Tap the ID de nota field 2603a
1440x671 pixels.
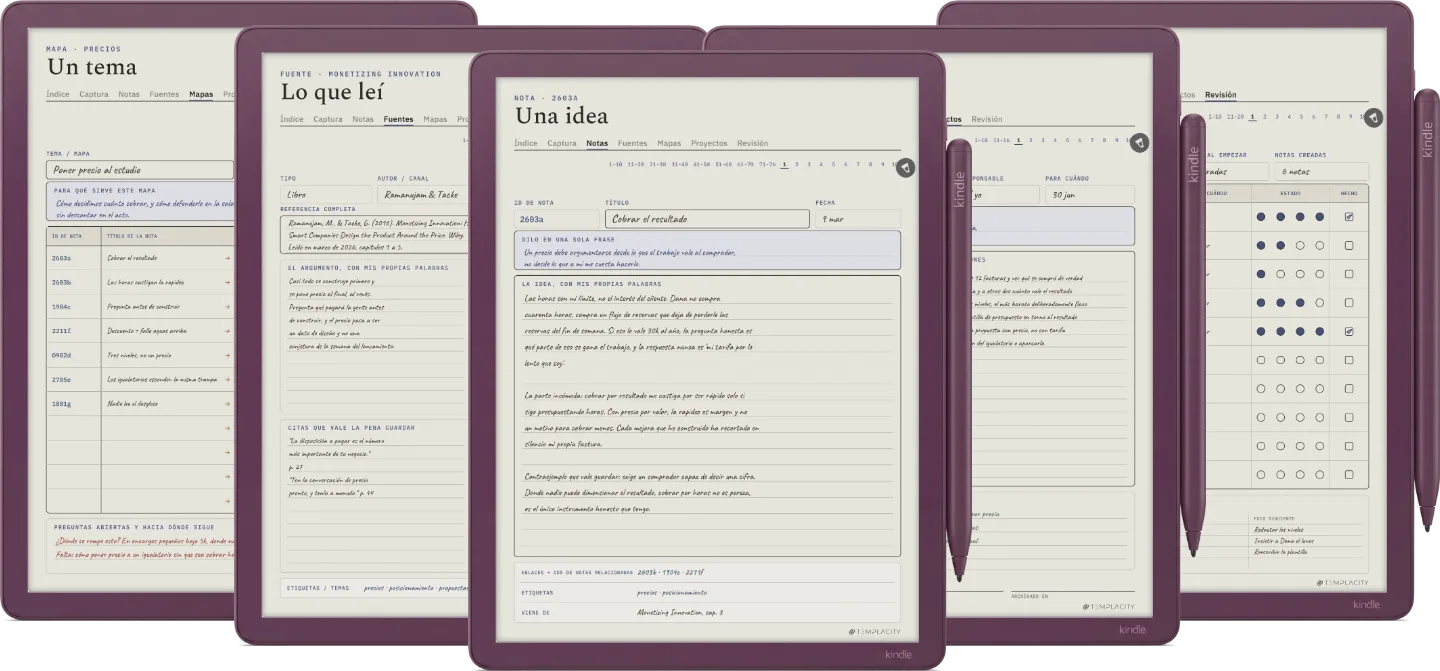tap(557, 219)
